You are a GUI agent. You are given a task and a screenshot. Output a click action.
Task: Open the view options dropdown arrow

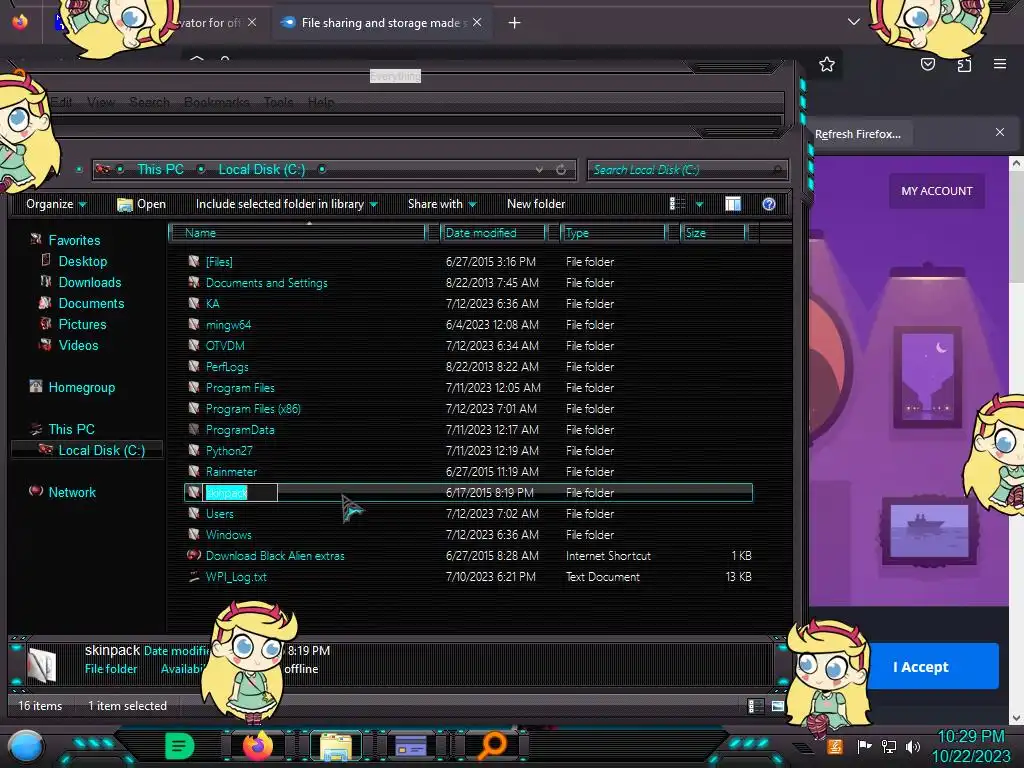click(699, 204)
